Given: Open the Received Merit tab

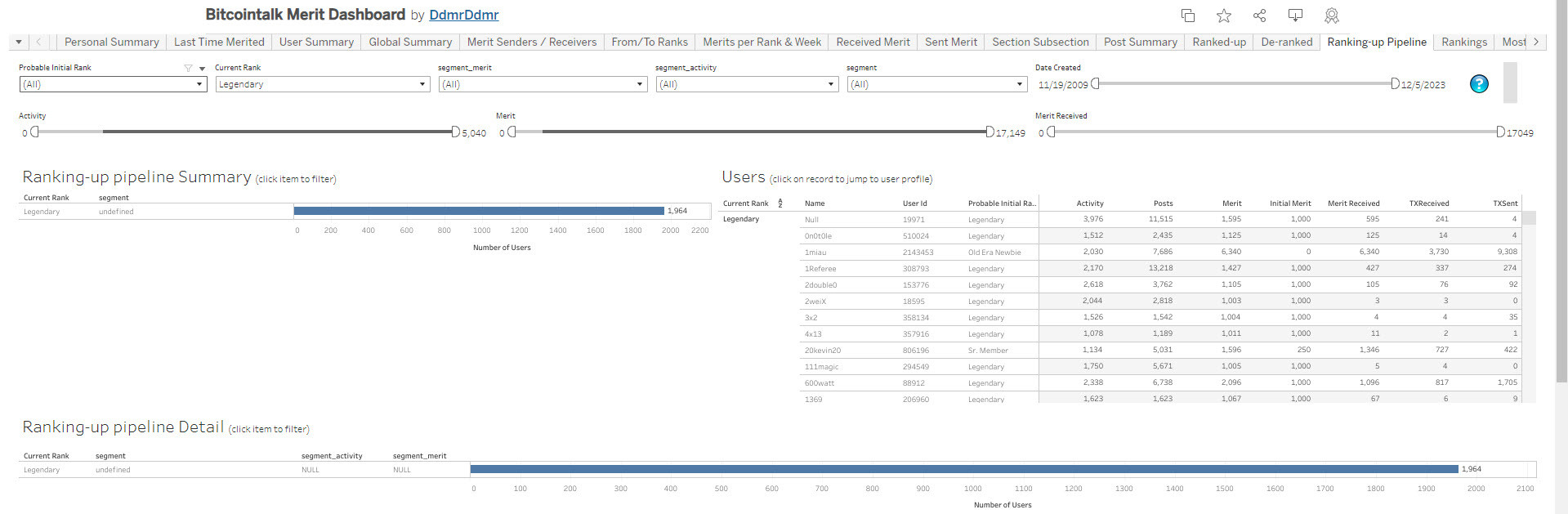Looking at the screenshot, I should 873,42.
